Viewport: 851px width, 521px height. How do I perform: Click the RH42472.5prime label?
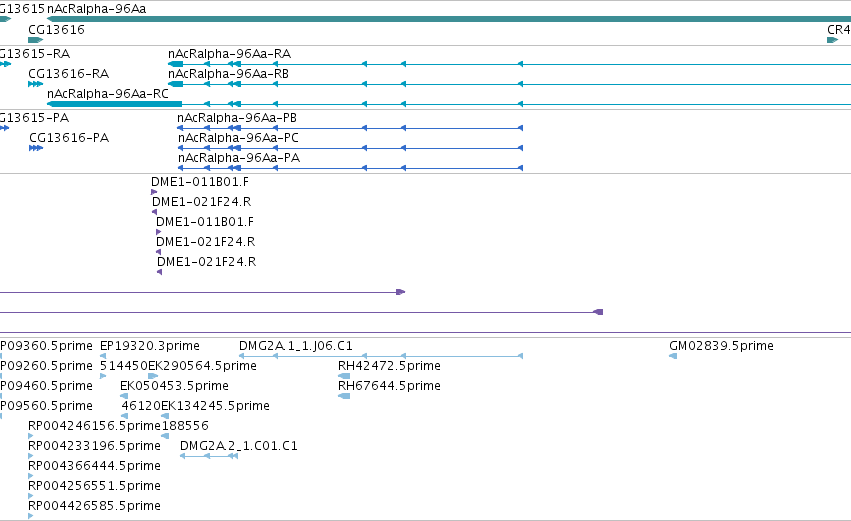pos(389,366)
